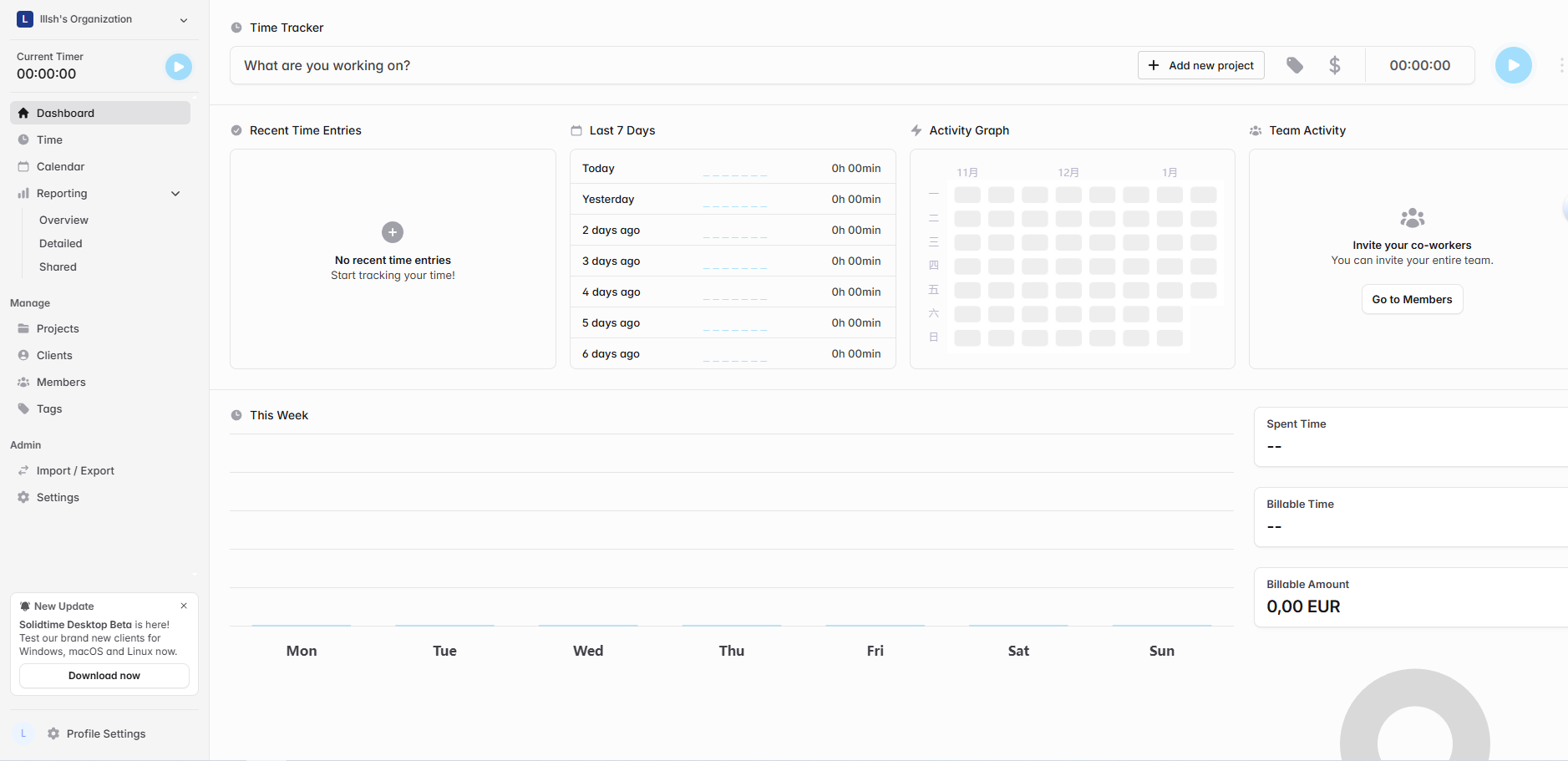Click the Reporting bar chart icon

(x=23, y=193)
